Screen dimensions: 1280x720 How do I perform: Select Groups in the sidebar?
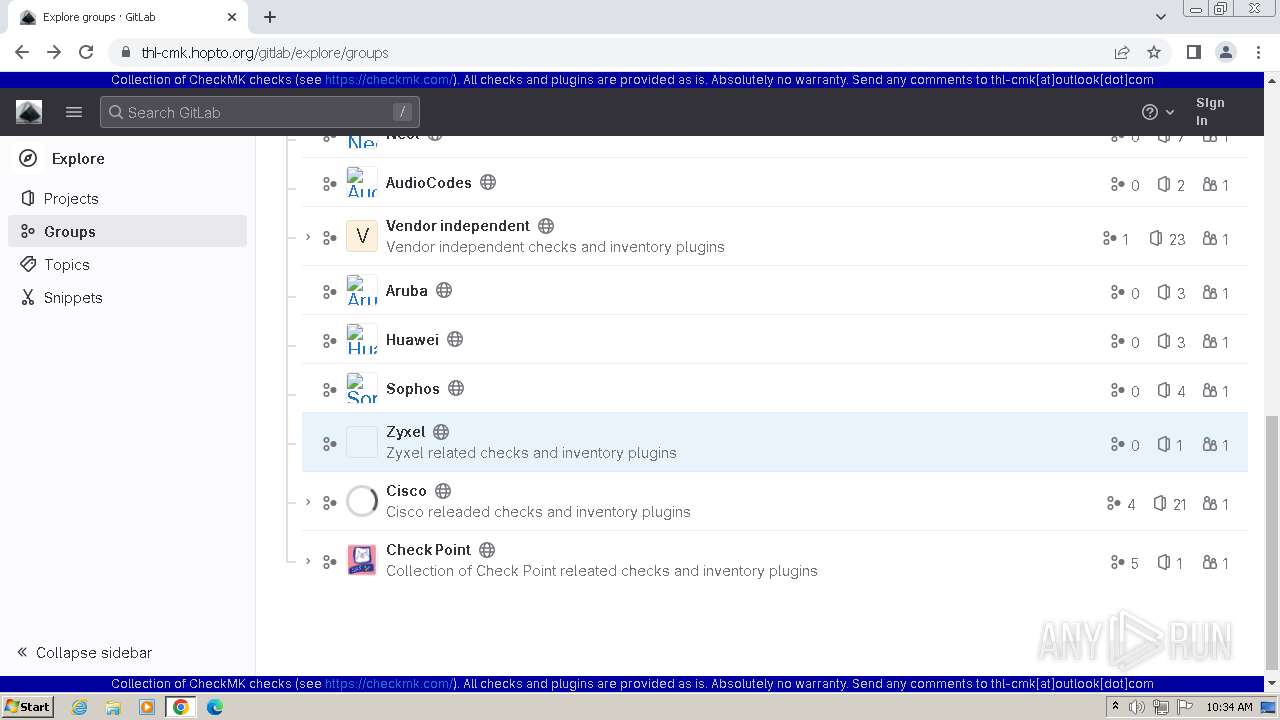point(128,231)
